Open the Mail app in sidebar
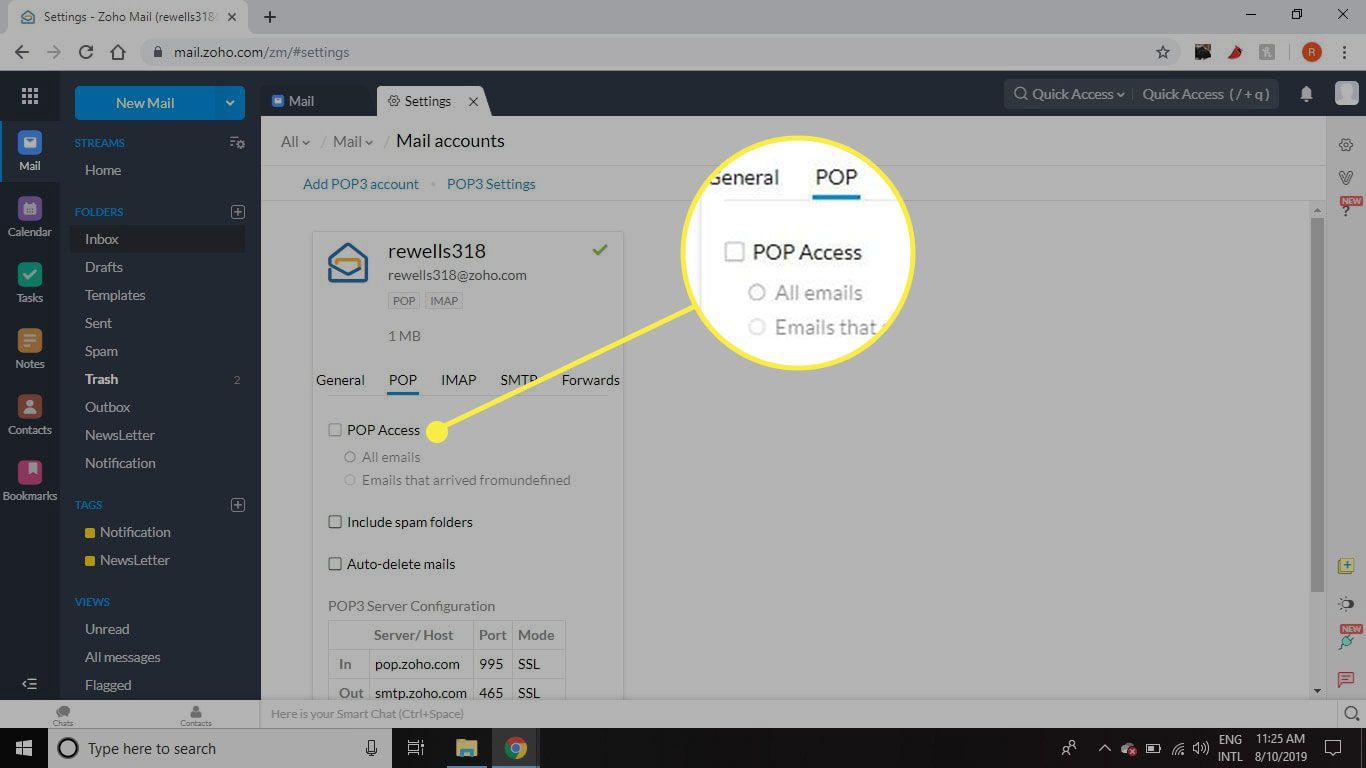The height and width of the screenshot is (768, 1366). pos(29,151)
